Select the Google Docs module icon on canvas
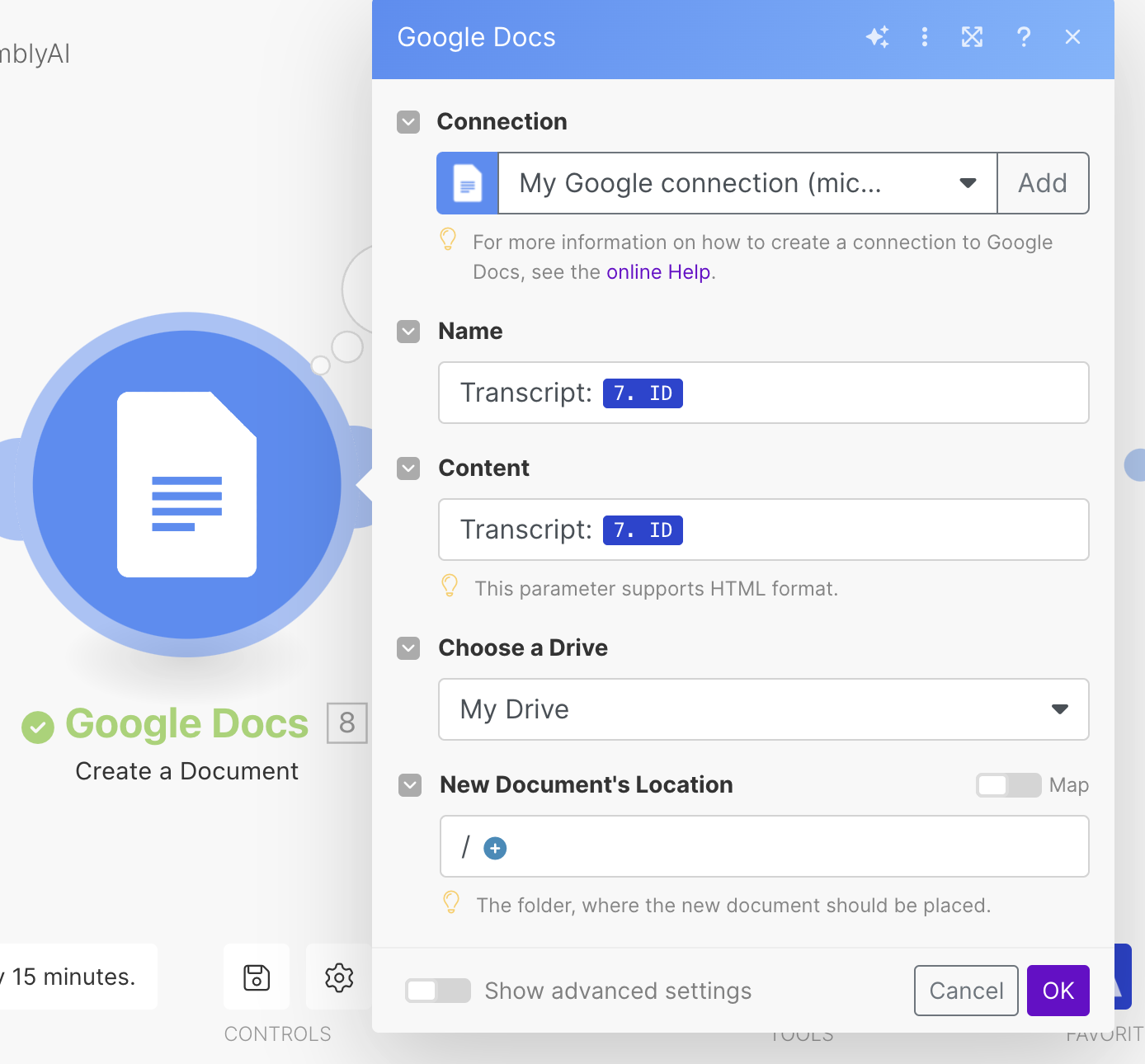 (x=186, y=484)
